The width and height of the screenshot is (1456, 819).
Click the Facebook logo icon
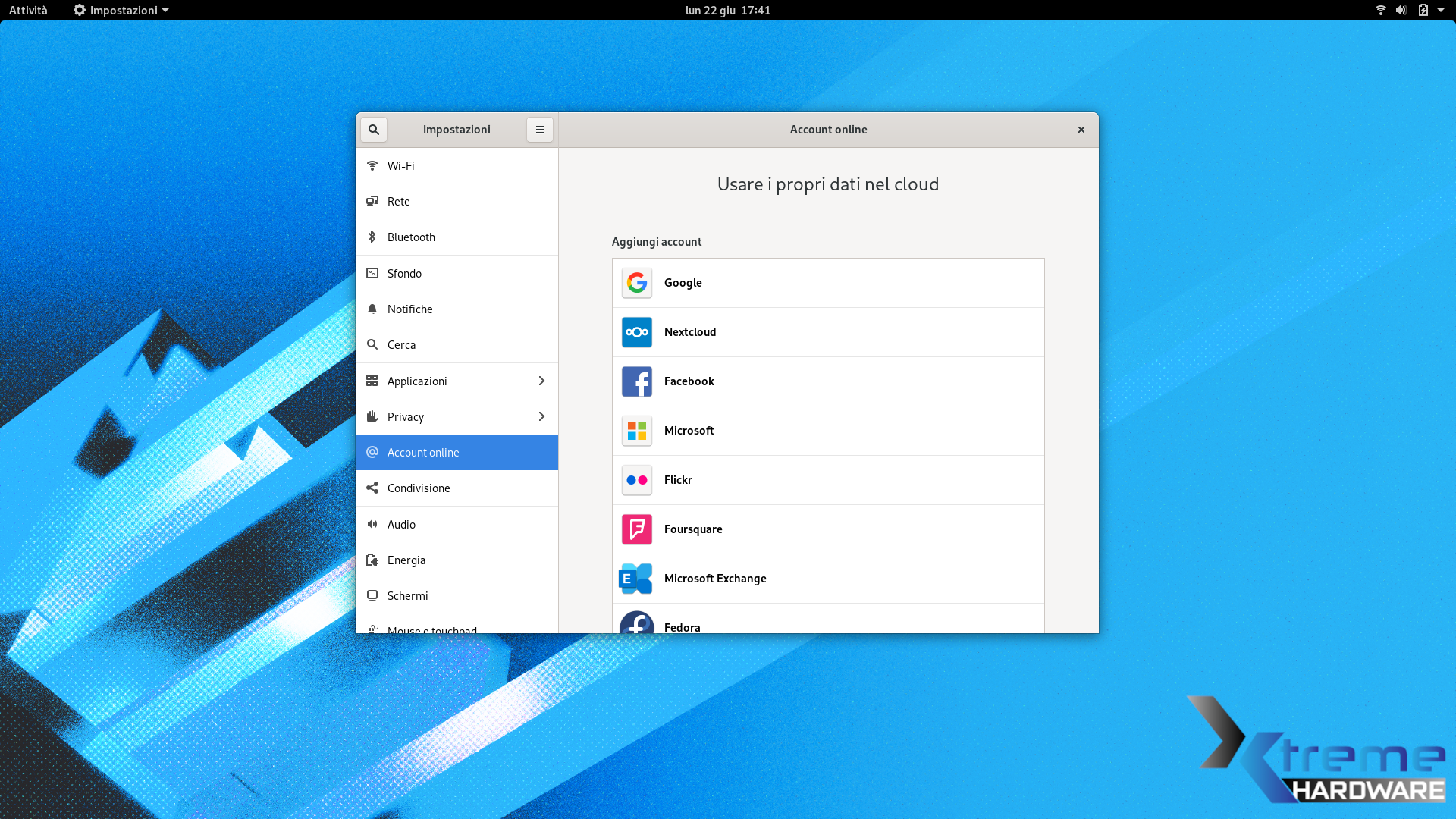click(x=637, y=381)
